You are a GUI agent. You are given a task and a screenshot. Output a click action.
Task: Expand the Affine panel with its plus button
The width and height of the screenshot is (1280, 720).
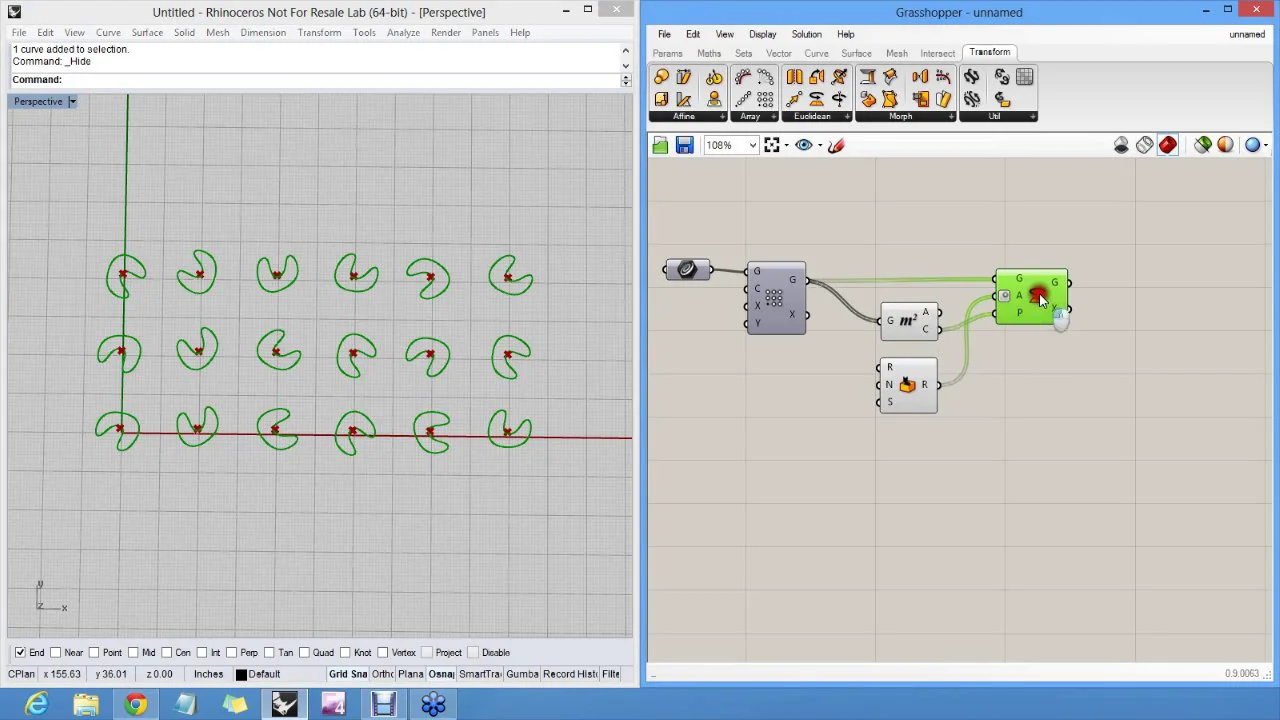click(x=722, y=117)
